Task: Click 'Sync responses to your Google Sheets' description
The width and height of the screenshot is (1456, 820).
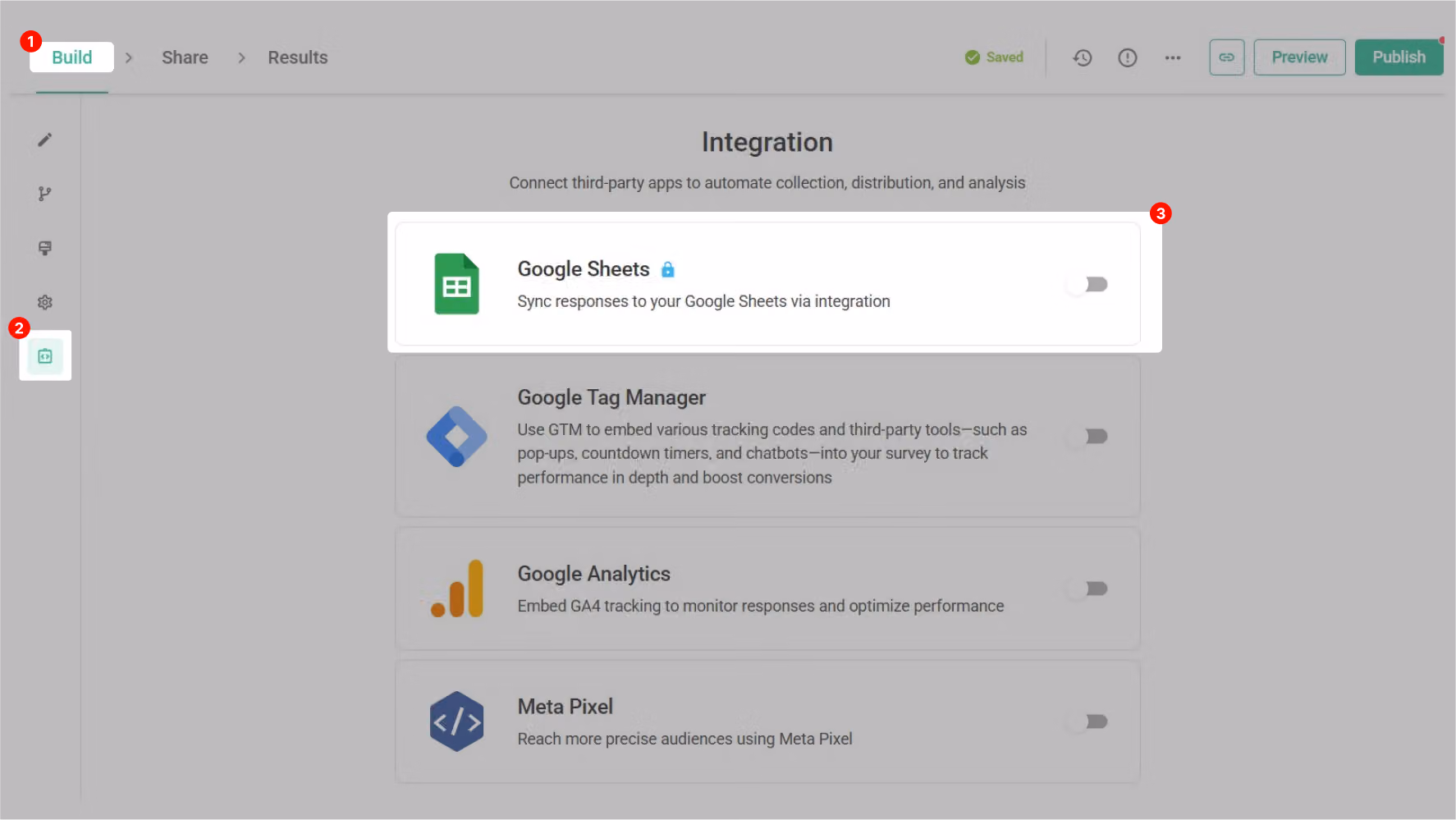Action: [703, 301]
